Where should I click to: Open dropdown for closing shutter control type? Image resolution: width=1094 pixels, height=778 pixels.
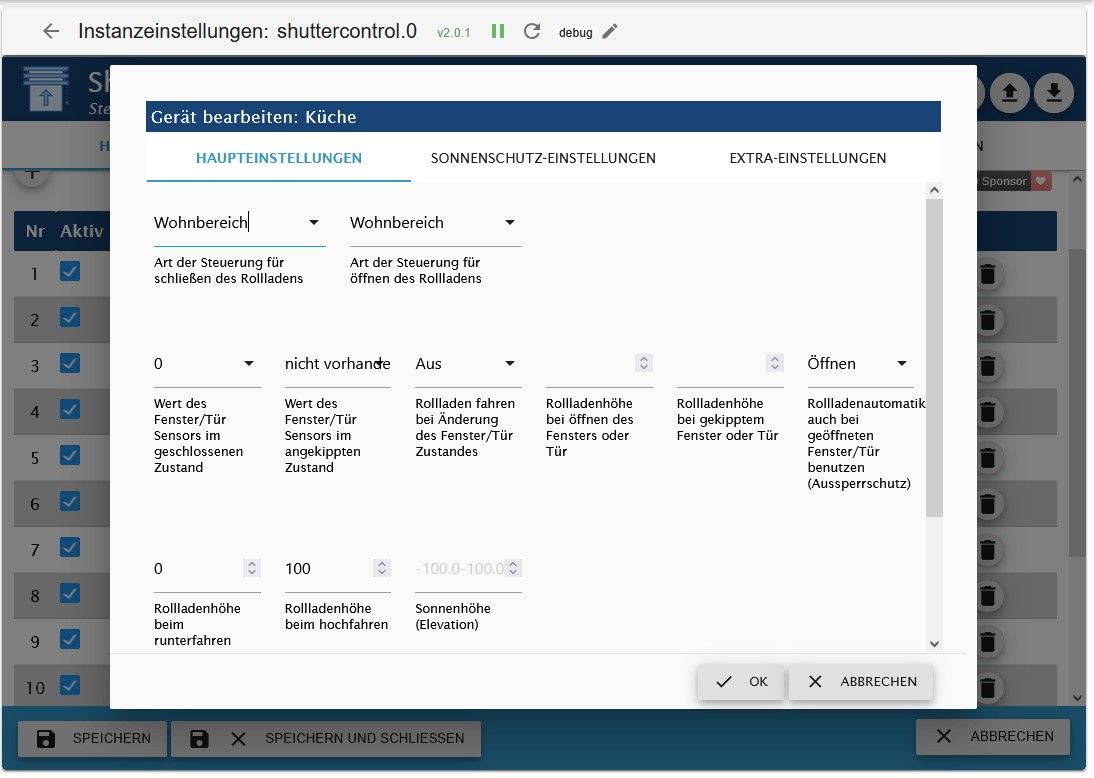pos(239,223)
